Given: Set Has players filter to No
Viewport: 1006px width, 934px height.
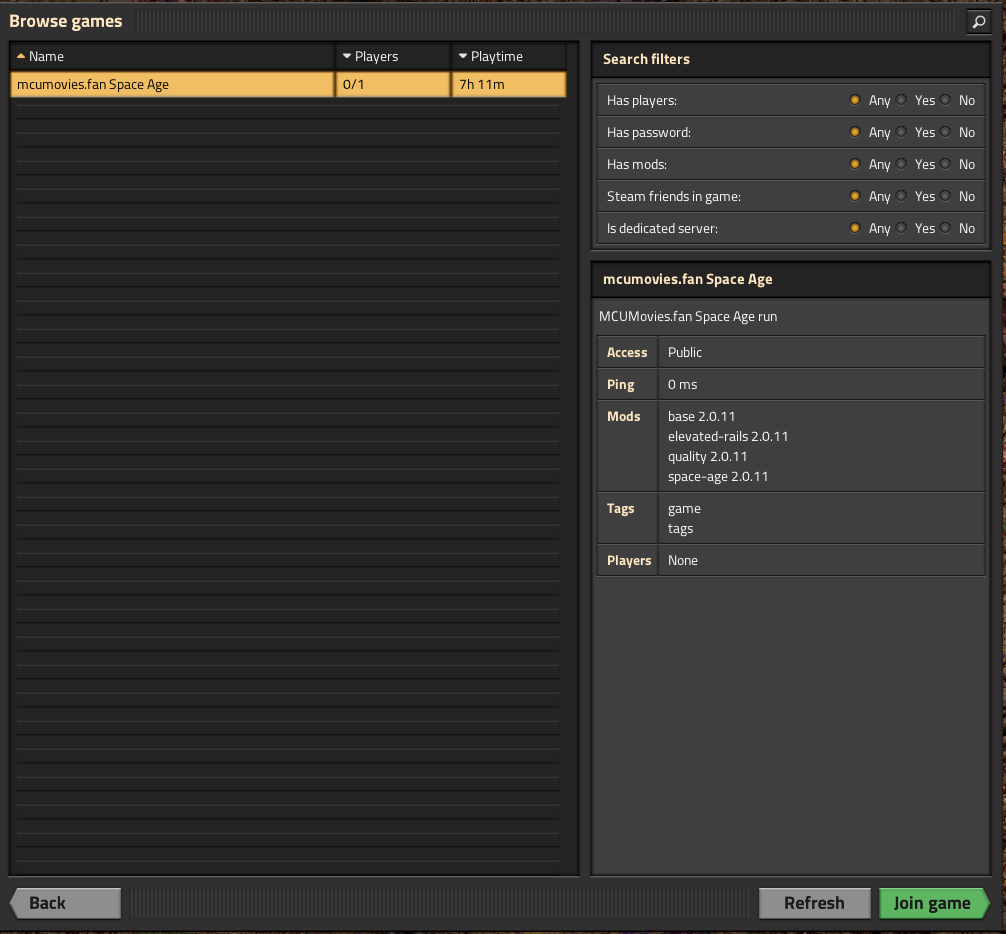Looking at the screenshot, I should 946,100.
